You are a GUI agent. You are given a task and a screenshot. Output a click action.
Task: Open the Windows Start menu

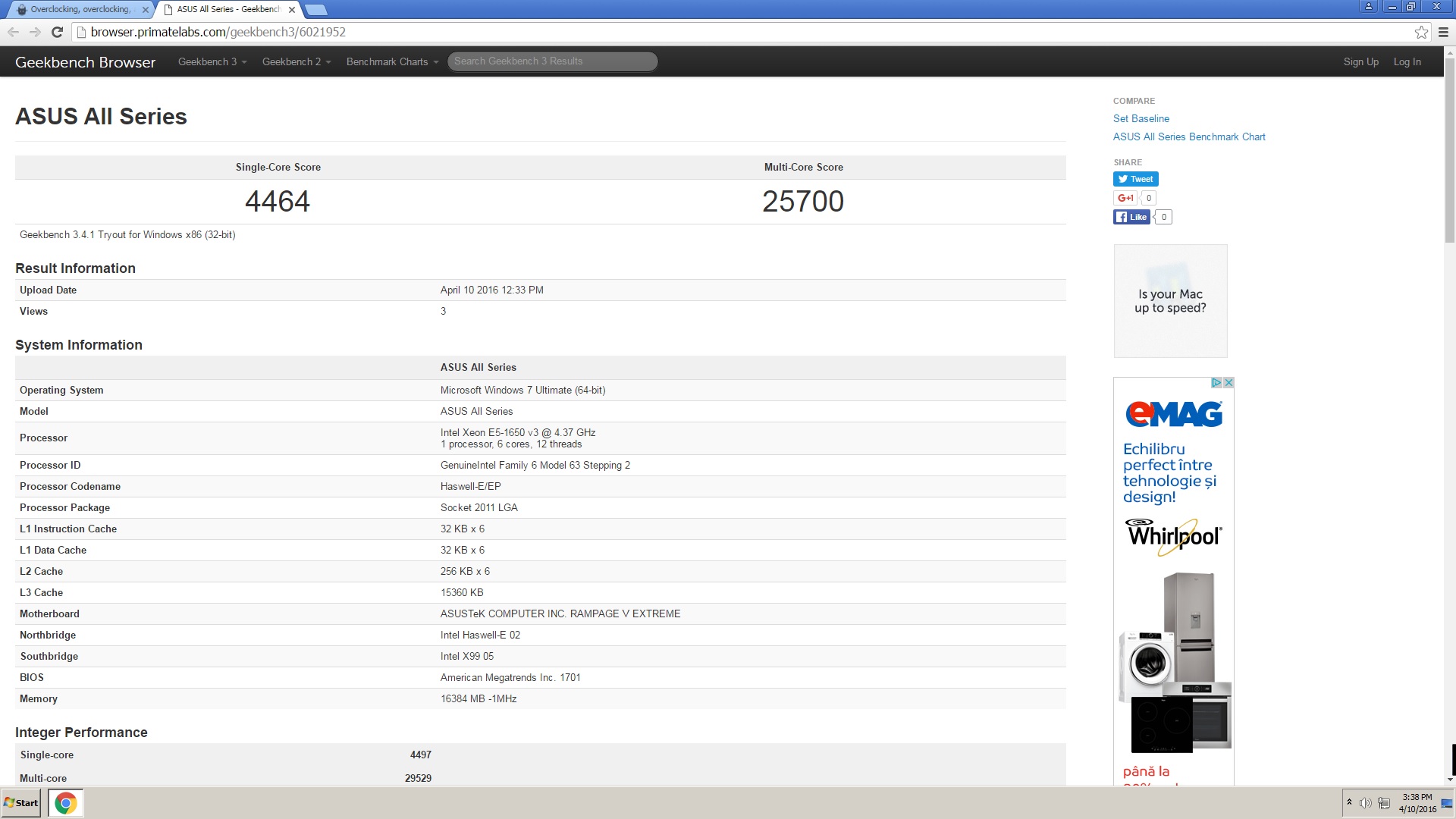21,803
